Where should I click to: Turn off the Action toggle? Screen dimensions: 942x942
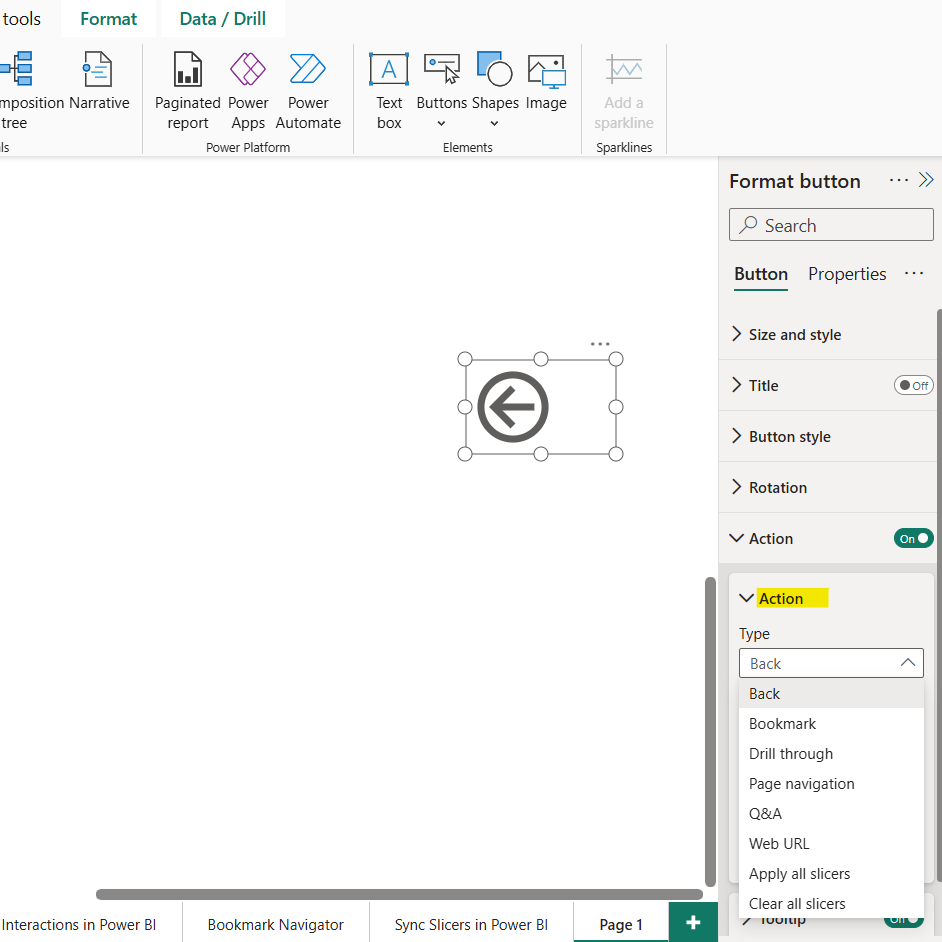[913, 538]
